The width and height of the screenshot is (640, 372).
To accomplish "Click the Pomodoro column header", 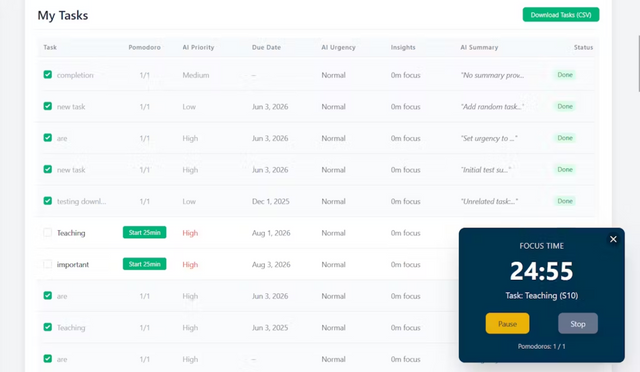I will point(144,47).
